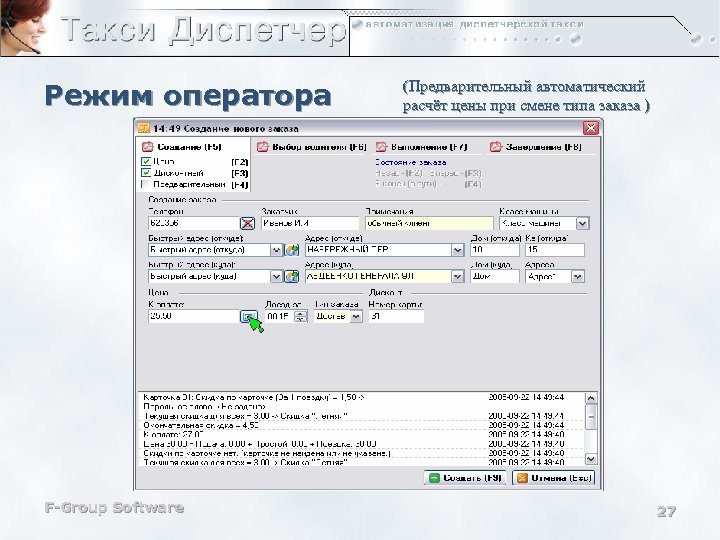Expand the Быстрый адрес (откуда) dropdown

pos(276,250)
